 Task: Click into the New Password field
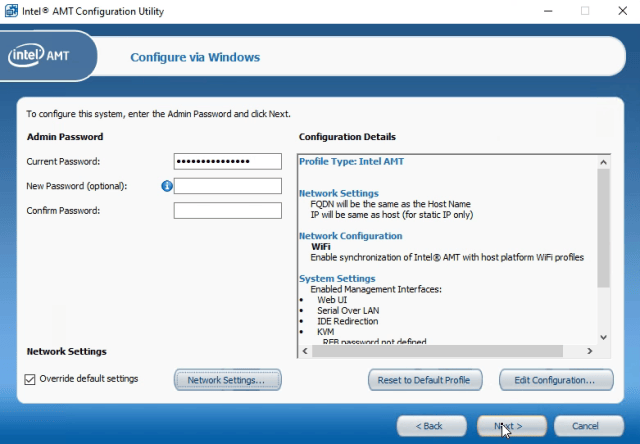tap(228, 186)
